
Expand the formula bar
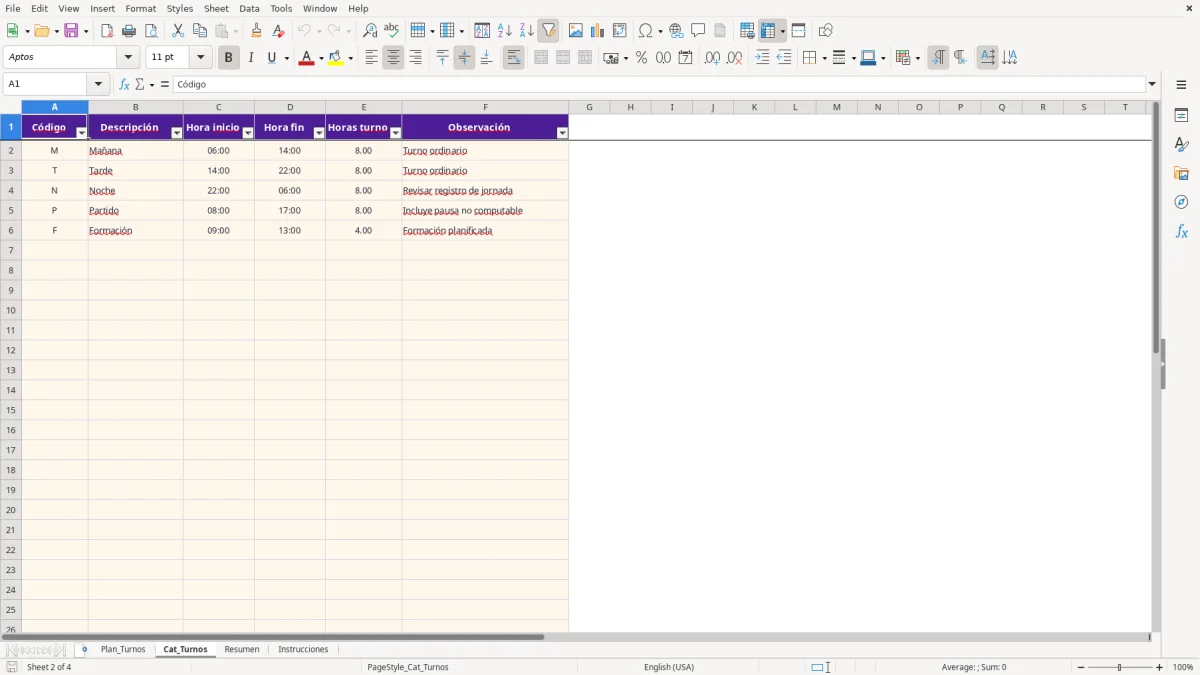click(1152, 85)
